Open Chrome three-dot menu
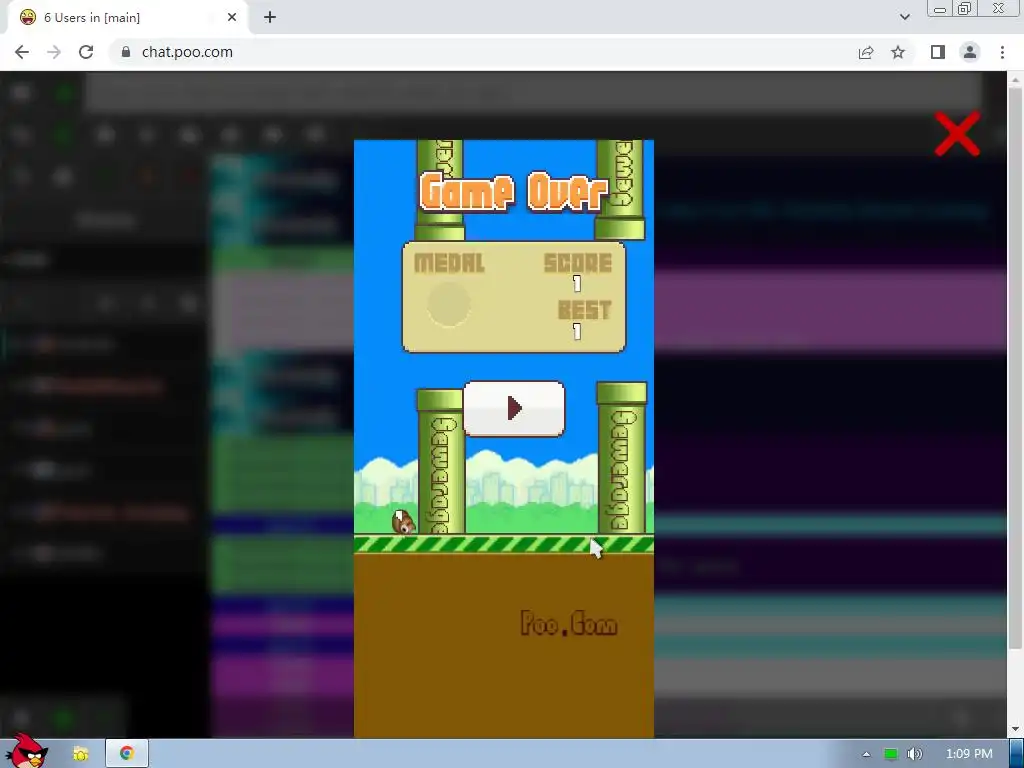 1002,52
